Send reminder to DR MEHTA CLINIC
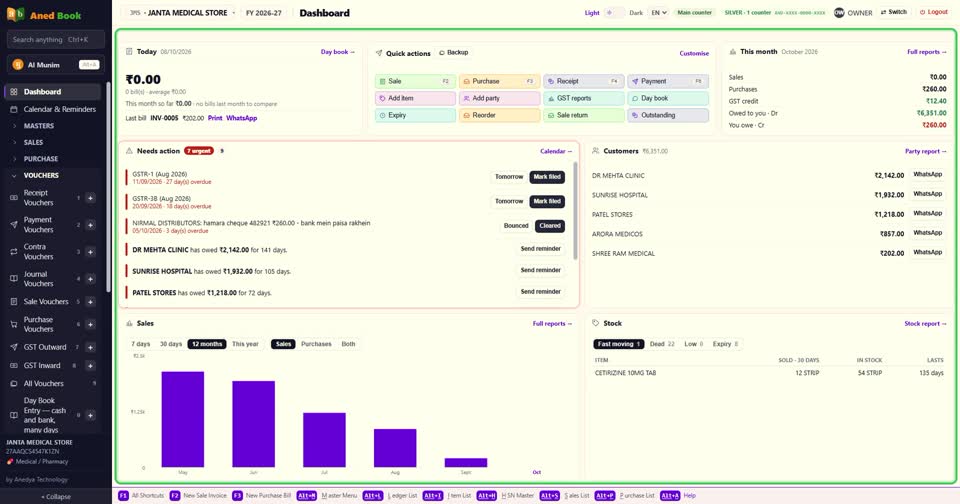960x504 pixels. 541,249
